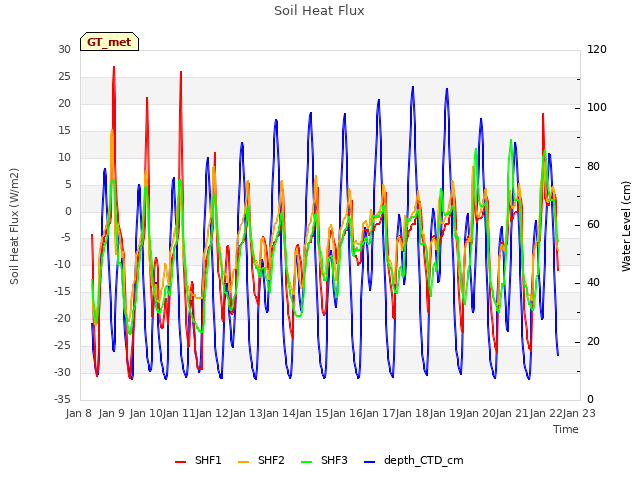Toggle the depth_CTD_cm legend entry

[x=413, y=460]
